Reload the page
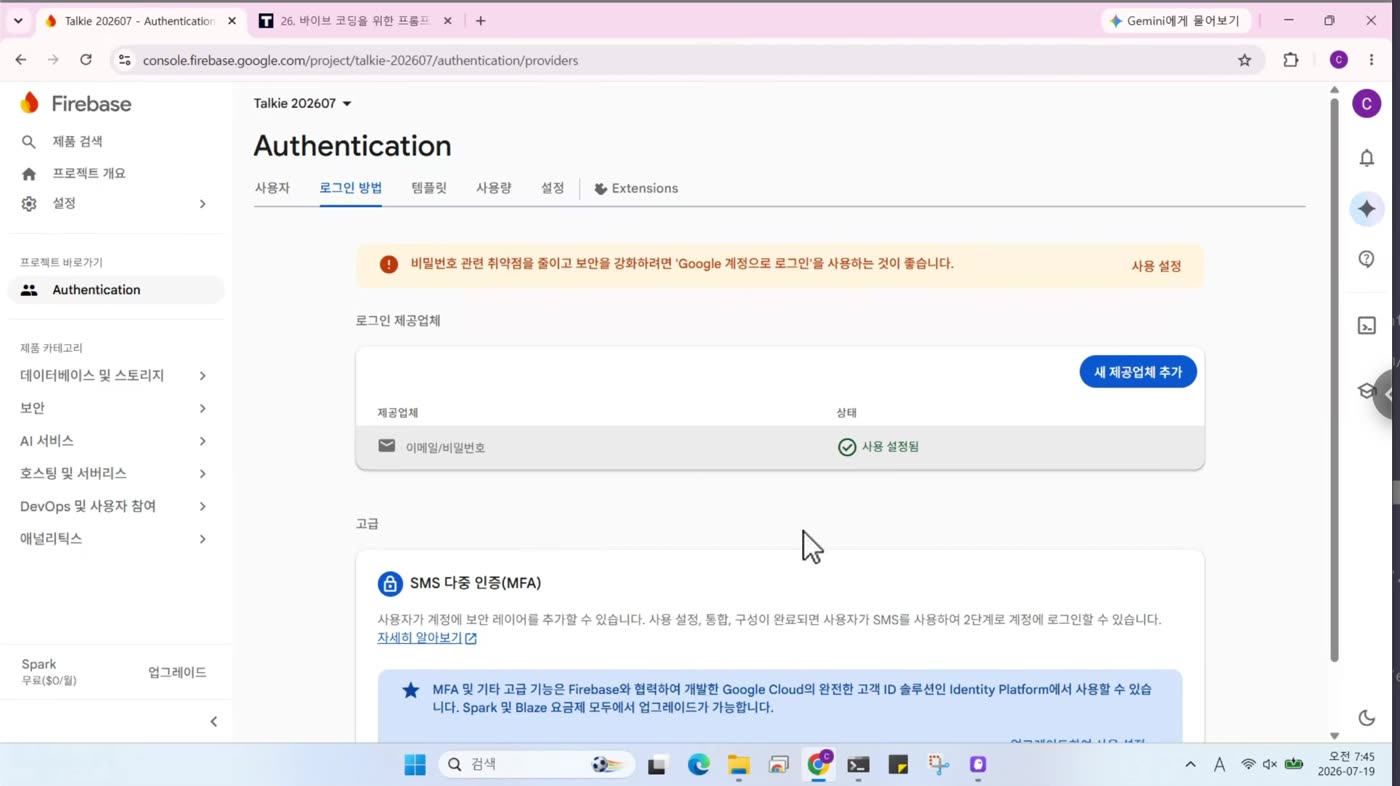 point(86,60)
